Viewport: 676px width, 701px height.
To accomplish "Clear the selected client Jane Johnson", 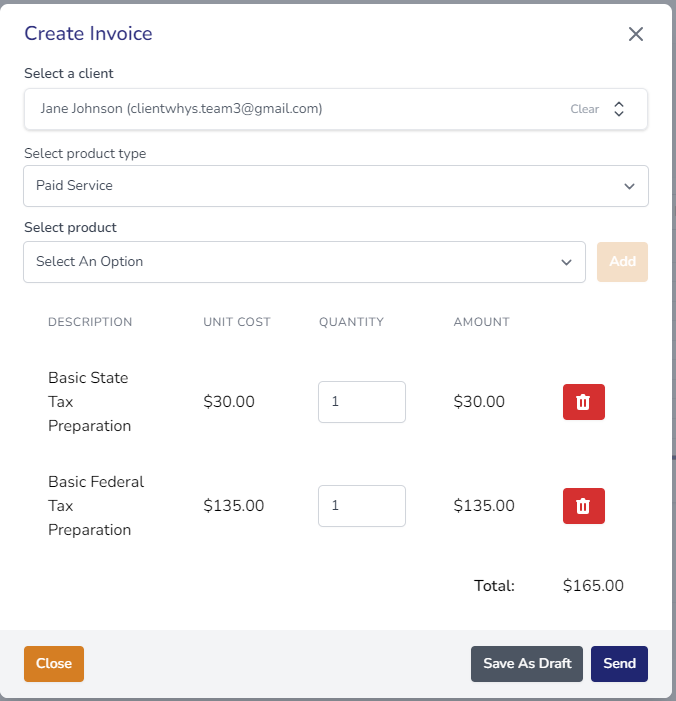I will tap(584, 109).
